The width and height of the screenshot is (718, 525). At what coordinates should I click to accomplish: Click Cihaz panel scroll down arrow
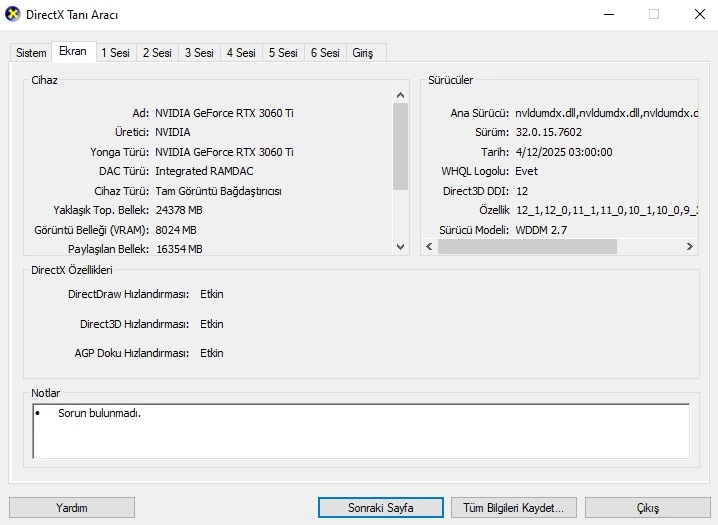[x=400, y=247]
